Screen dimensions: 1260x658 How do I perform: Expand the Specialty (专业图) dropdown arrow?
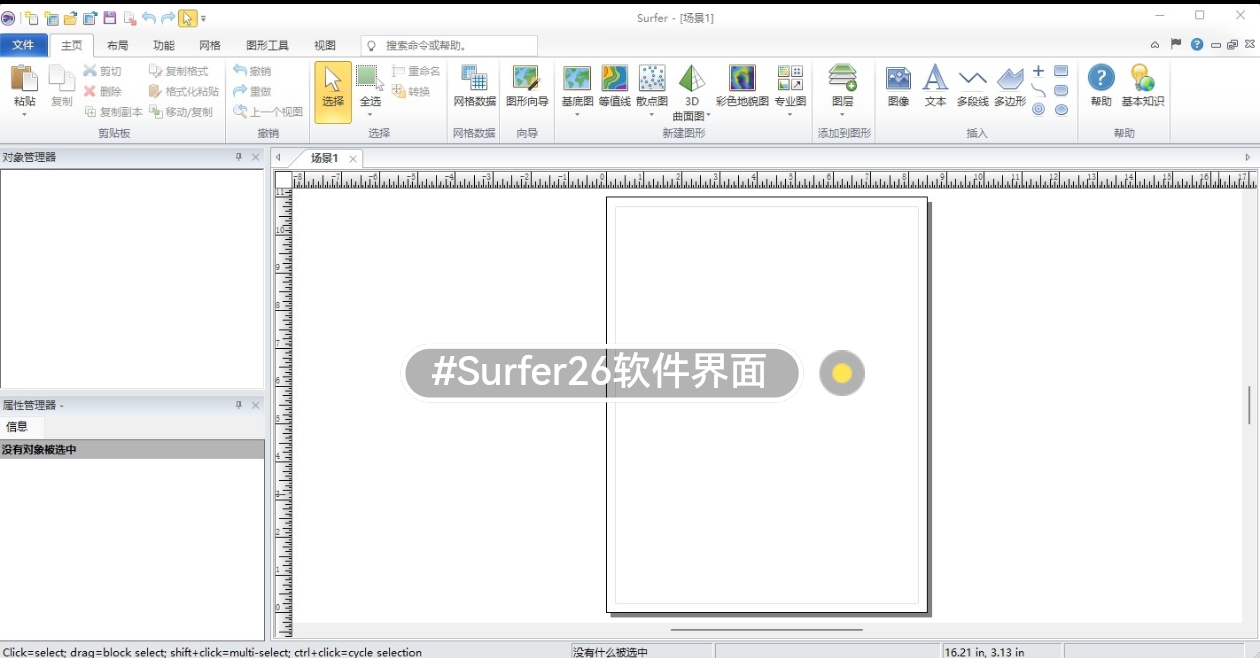click(x=790, y=114)
